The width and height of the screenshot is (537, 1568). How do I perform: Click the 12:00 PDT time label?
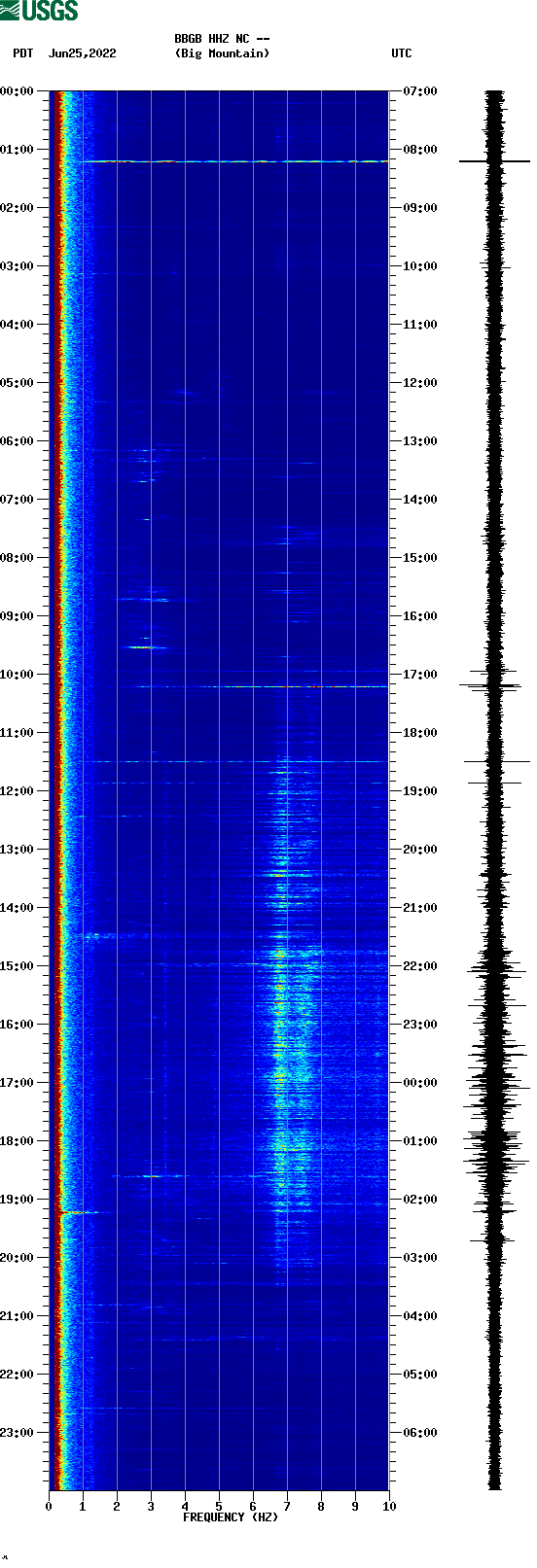coord(18,791)
